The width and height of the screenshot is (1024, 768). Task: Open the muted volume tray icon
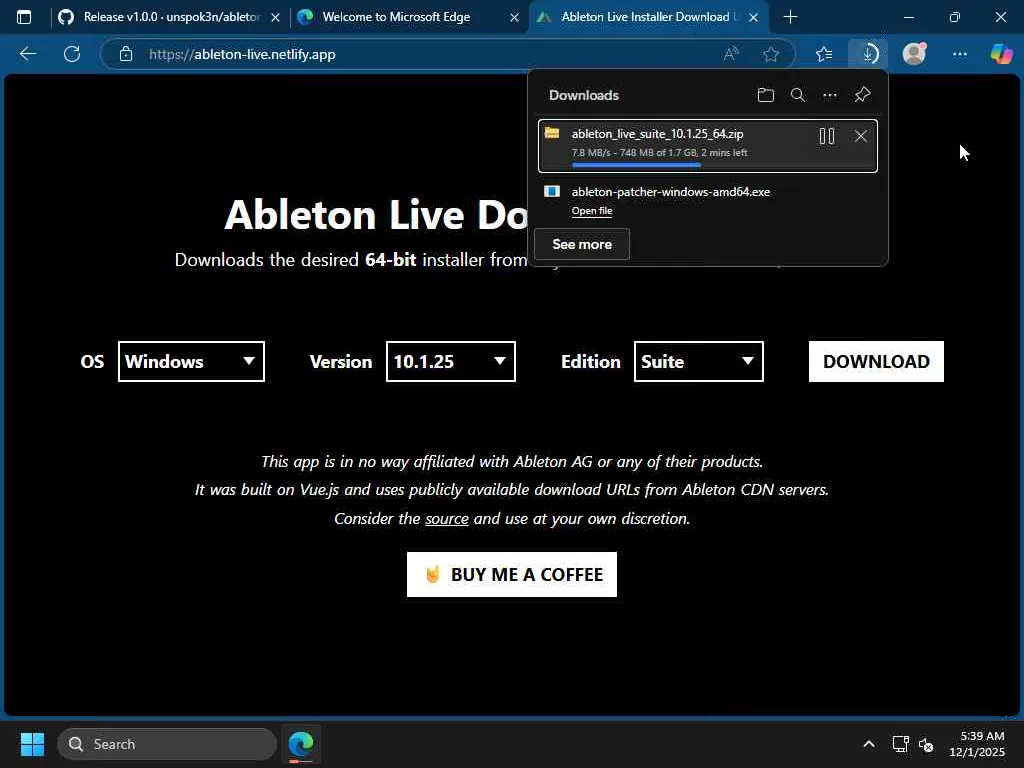pyautogui.click(x=925, y=744)
